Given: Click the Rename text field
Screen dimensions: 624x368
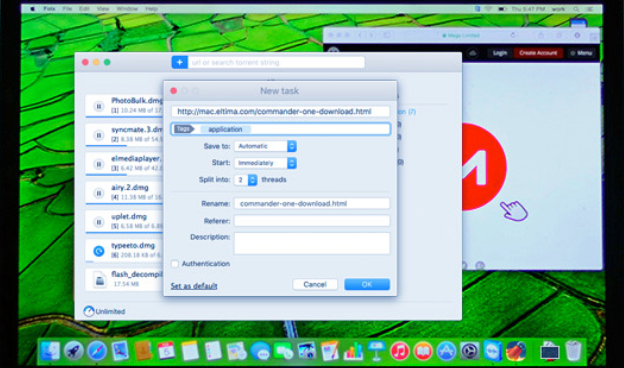Looking at the screenshot, I should (312, 204).
